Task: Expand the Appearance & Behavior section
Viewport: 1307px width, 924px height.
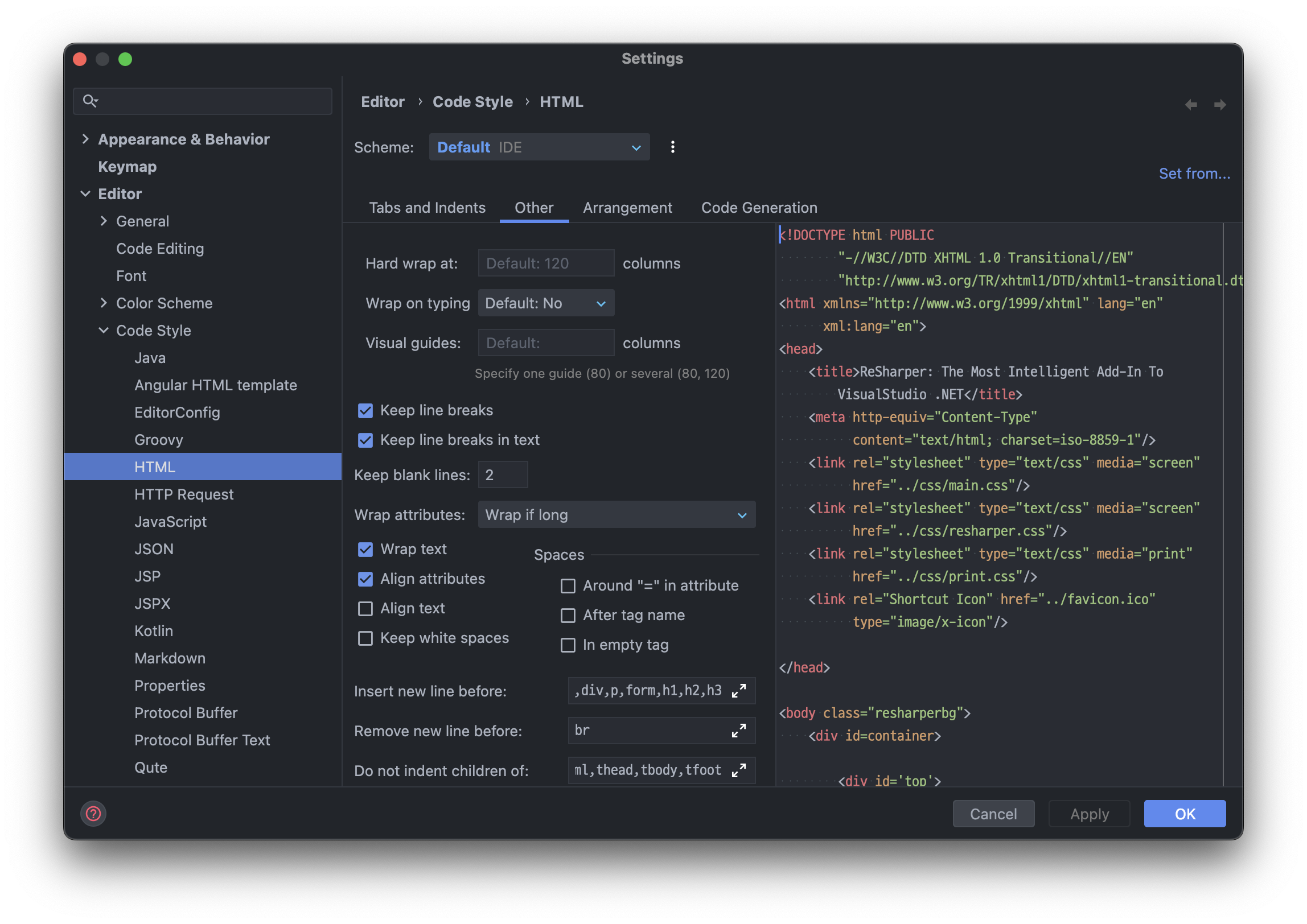Action: 85,139
